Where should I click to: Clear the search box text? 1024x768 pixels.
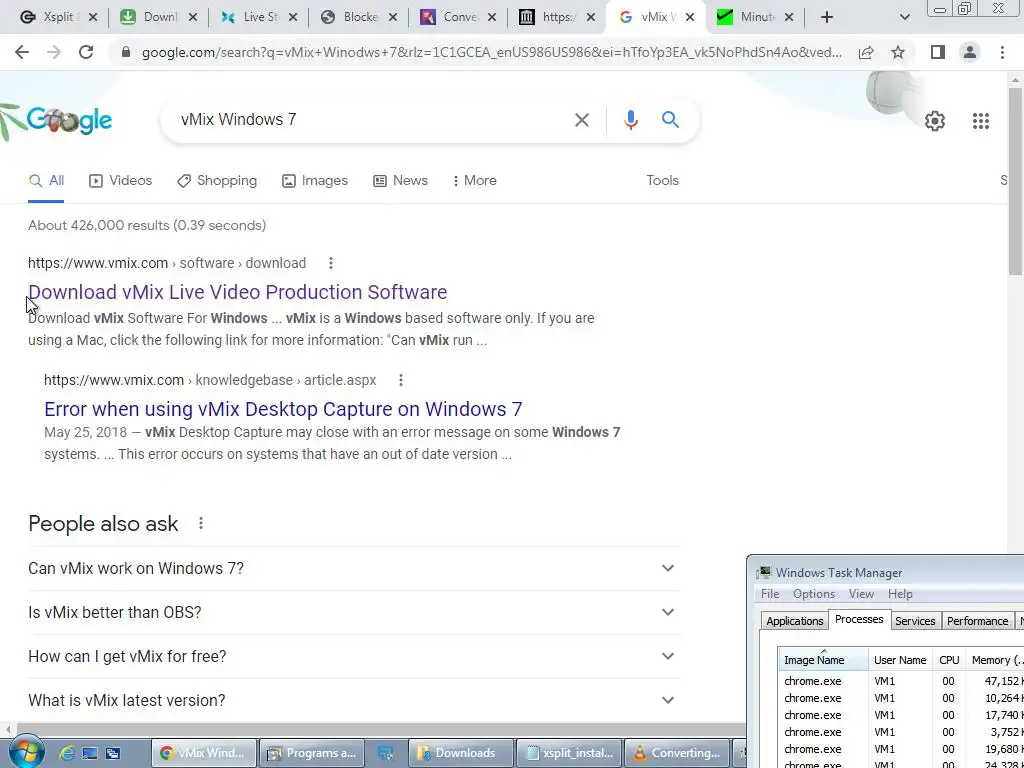point(581,120)
